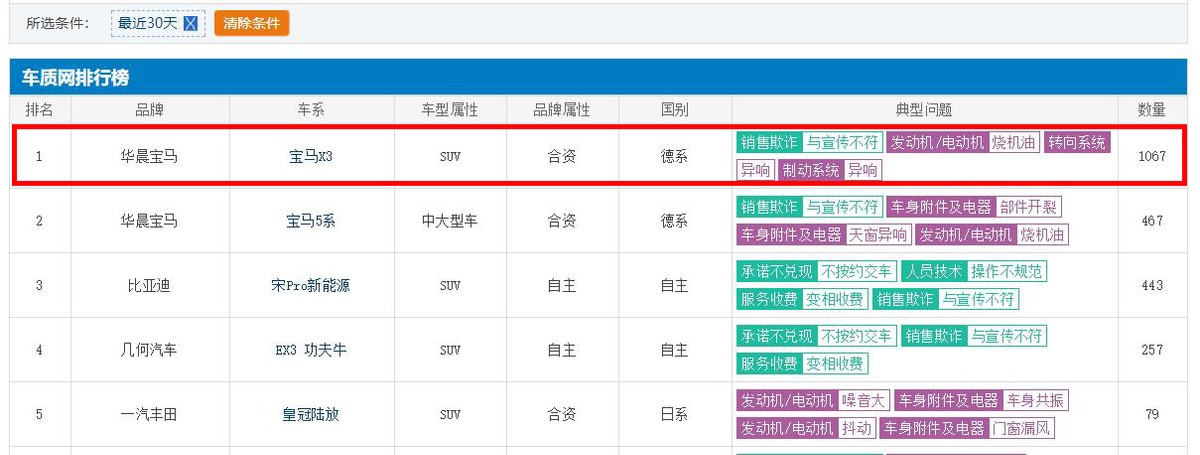Click 华晨宝马 brand in rank 1 row
Screen dimensions: 1200x455
pos(150,157)
